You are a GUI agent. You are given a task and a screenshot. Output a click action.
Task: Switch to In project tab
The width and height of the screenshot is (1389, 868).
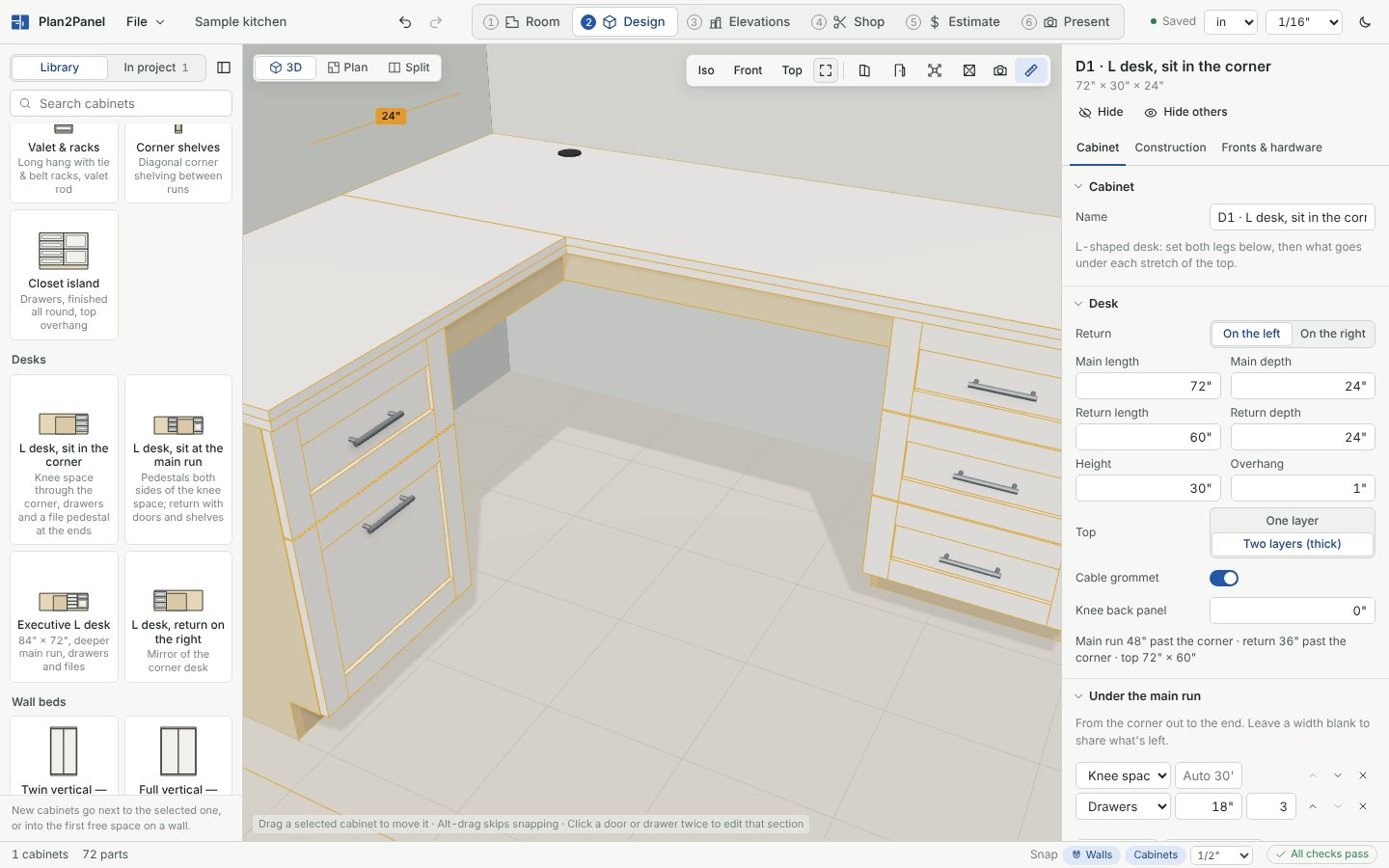(x=156, y=68)
